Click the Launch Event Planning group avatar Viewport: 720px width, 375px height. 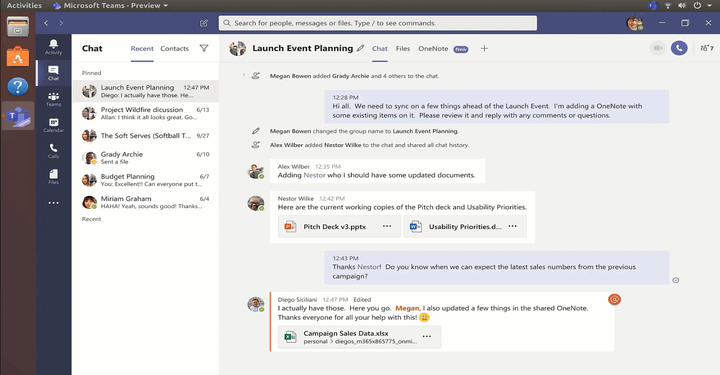click(x=237, y=48)
